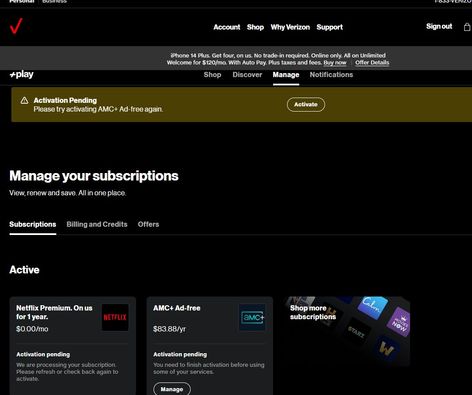Open the Shop more subscriptions tile
The height and width of the screenshot is (395, 472).
(347, 332)
